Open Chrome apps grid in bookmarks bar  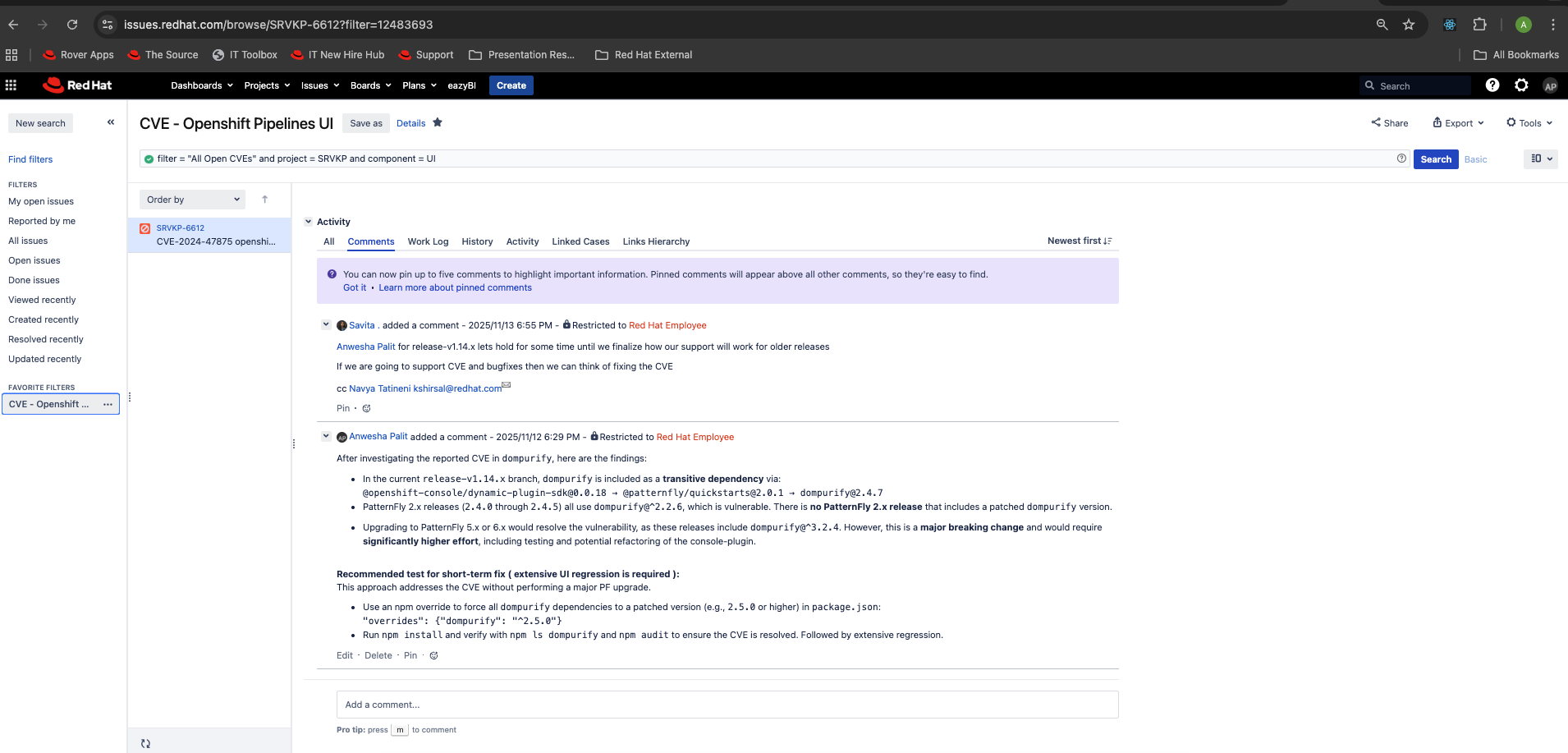point(11,55)
